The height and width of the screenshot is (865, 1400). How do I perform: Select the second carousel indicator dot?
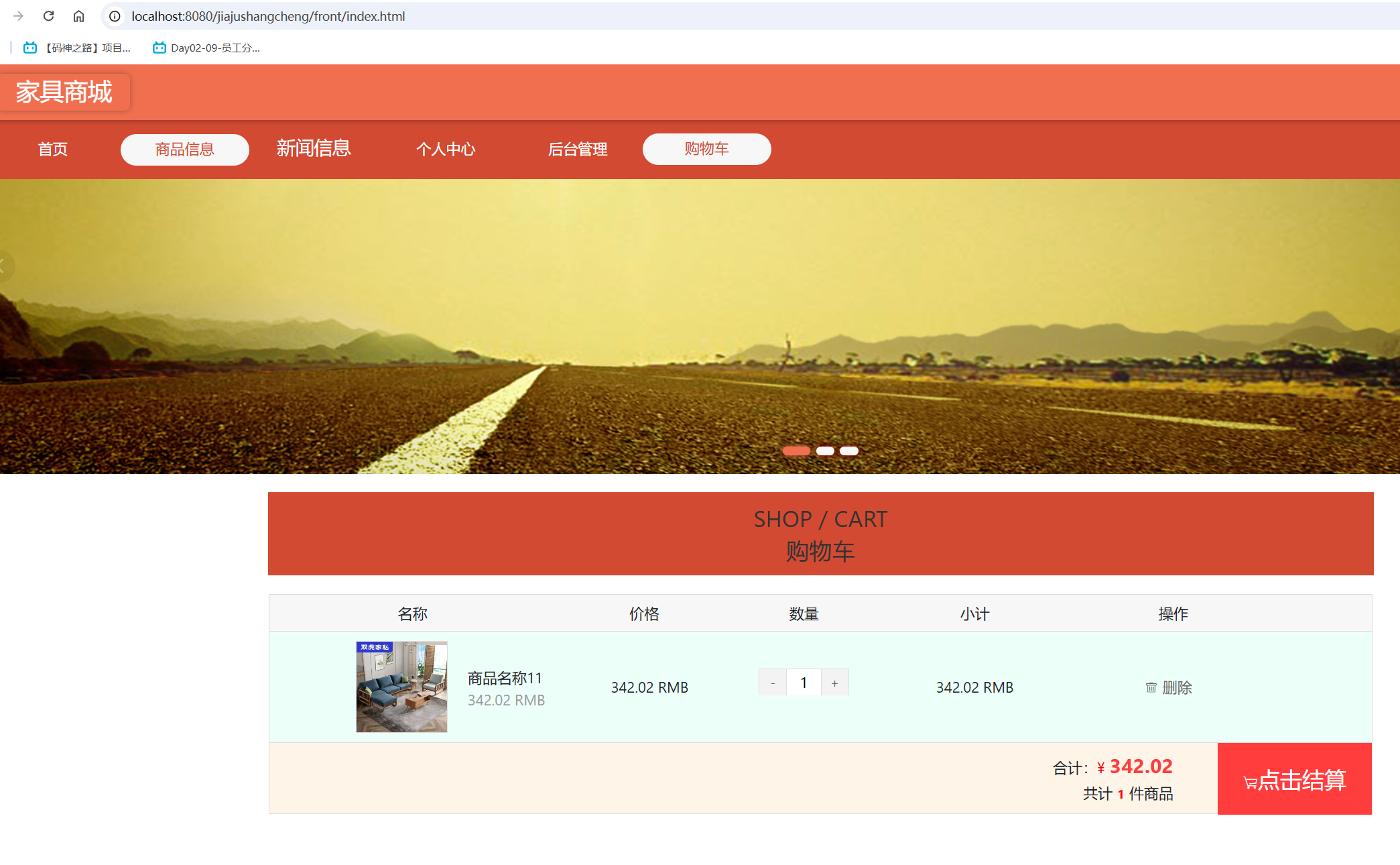pos(825,451)
